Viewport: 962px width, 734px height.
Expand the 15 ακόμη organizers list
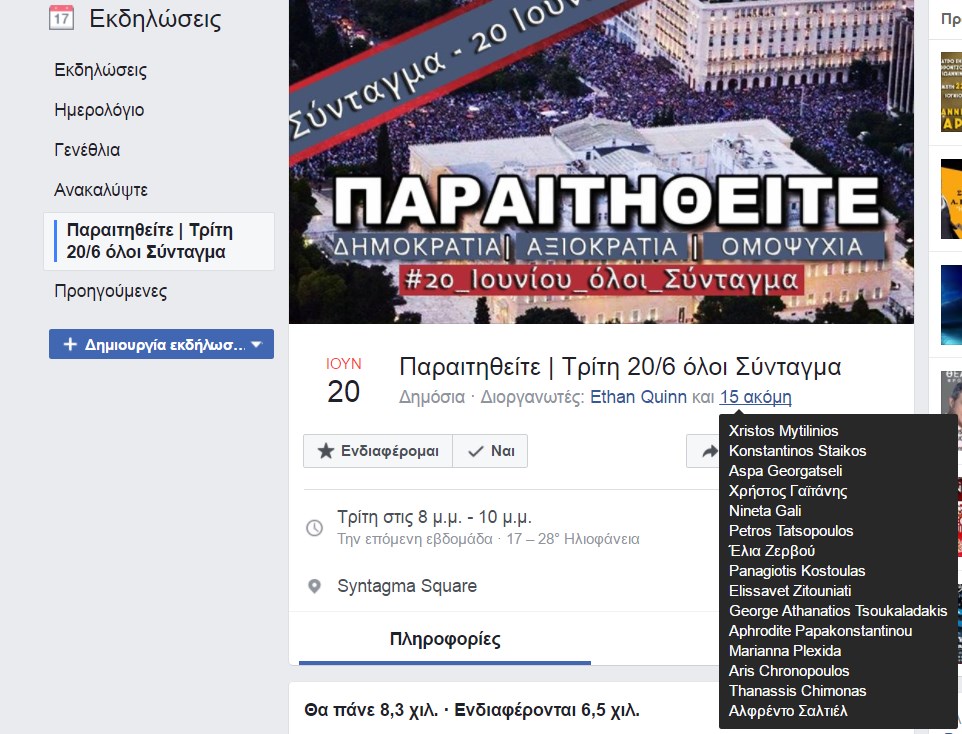click(755, 397)
